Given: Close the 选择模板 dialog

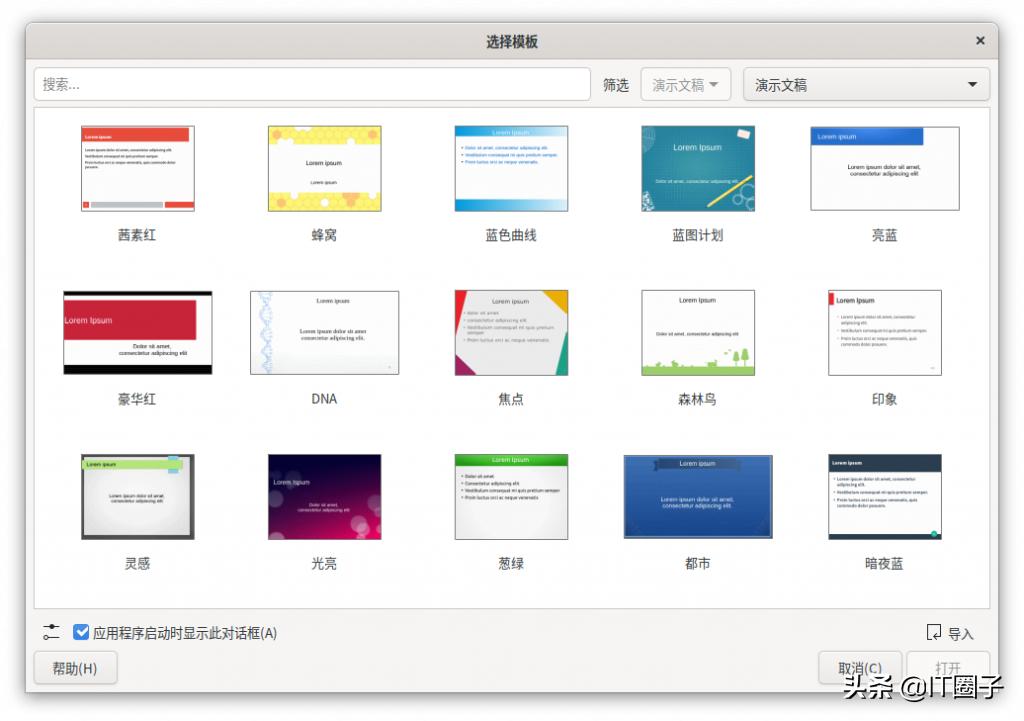Looking at the screenshot, I should [x=978, y=40].
